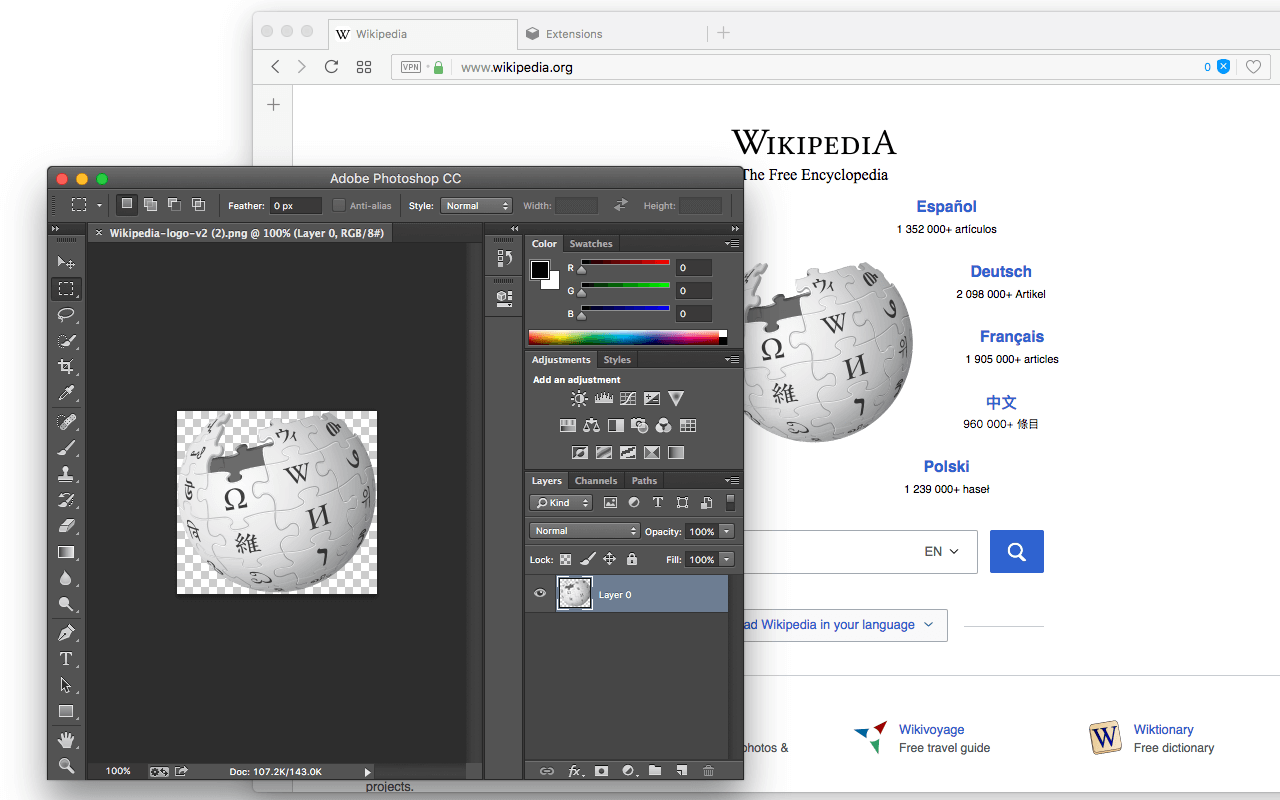This screenshot has width=1280, height=800.
Task: Toggle lock all on Layer 0
Action: (x=631, y=559)
